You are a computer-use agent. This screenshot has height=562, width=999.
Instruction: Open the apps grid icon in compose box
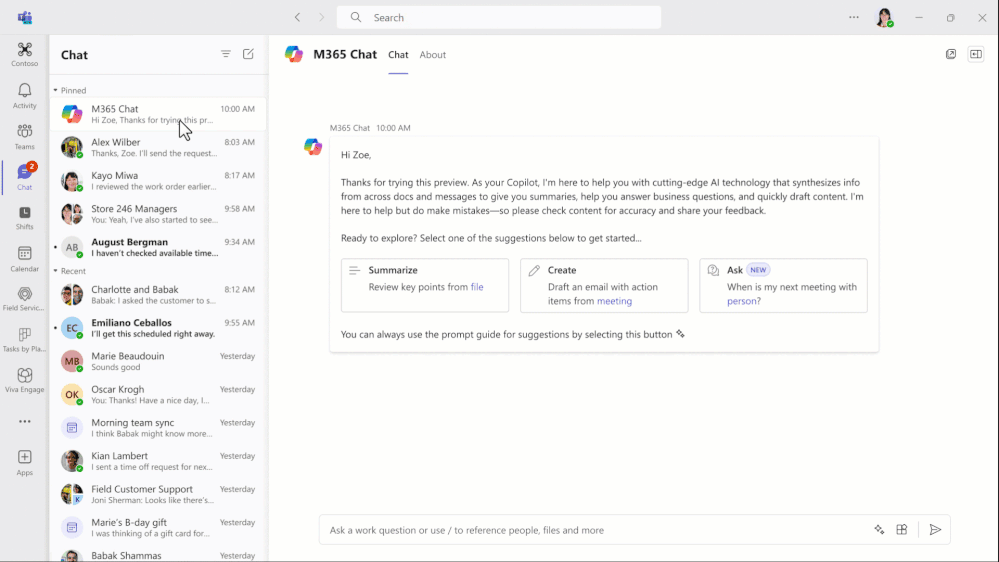coord(902,530)
